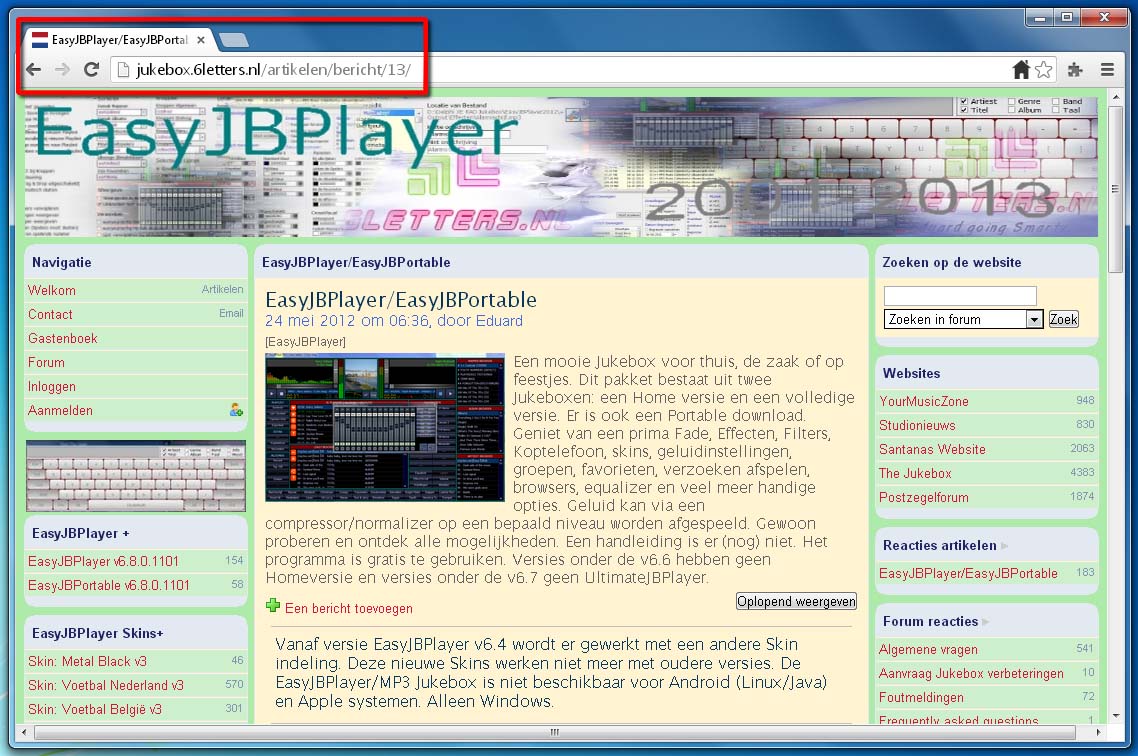This screenshot has width=1138, height=756.
Task: Click the EasyJBPlayer/EasyJBPortable article title
Action: (401, 300)
